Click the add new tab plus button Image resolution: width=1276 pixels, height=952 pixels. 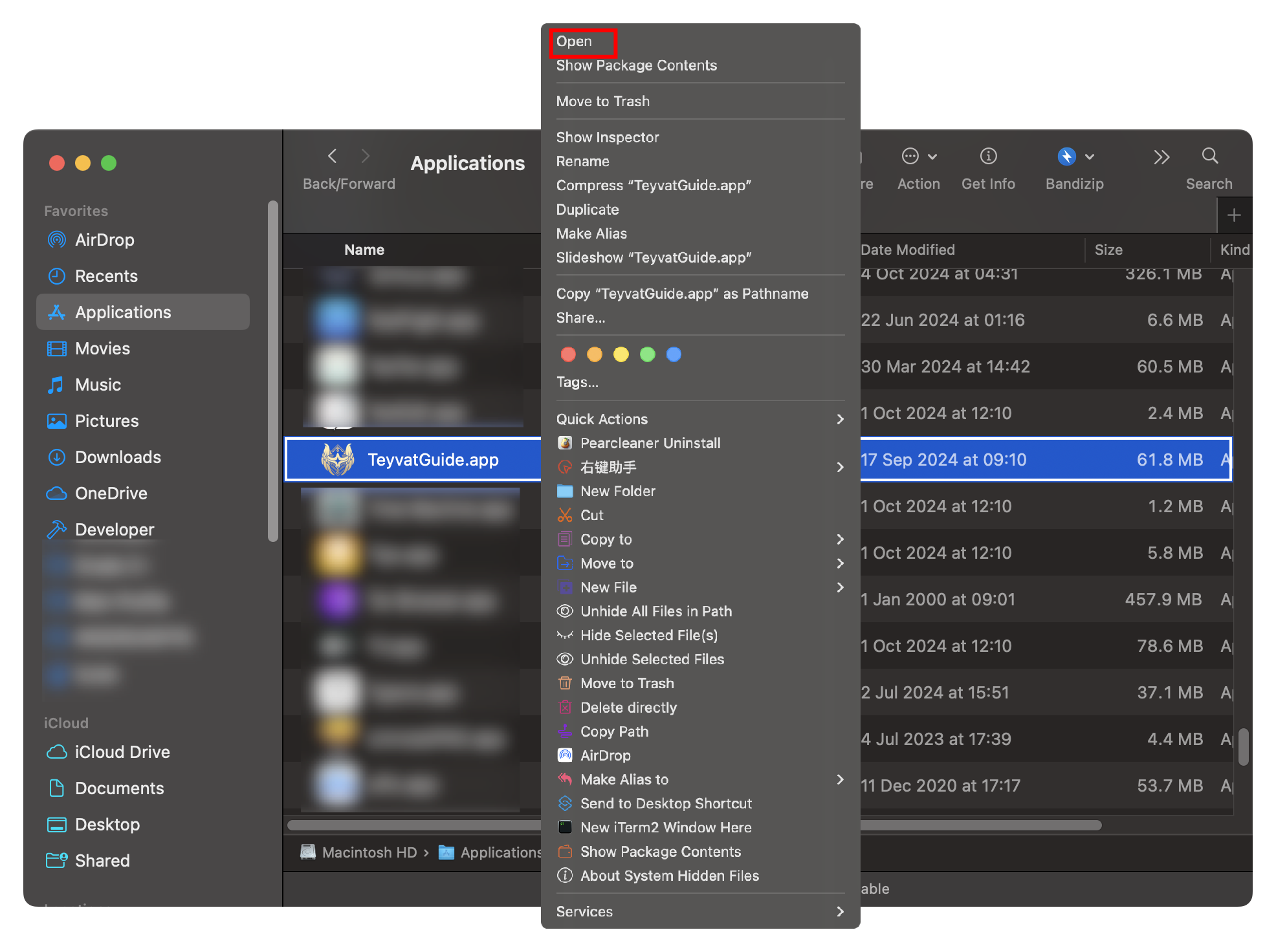coord(1234,215)
